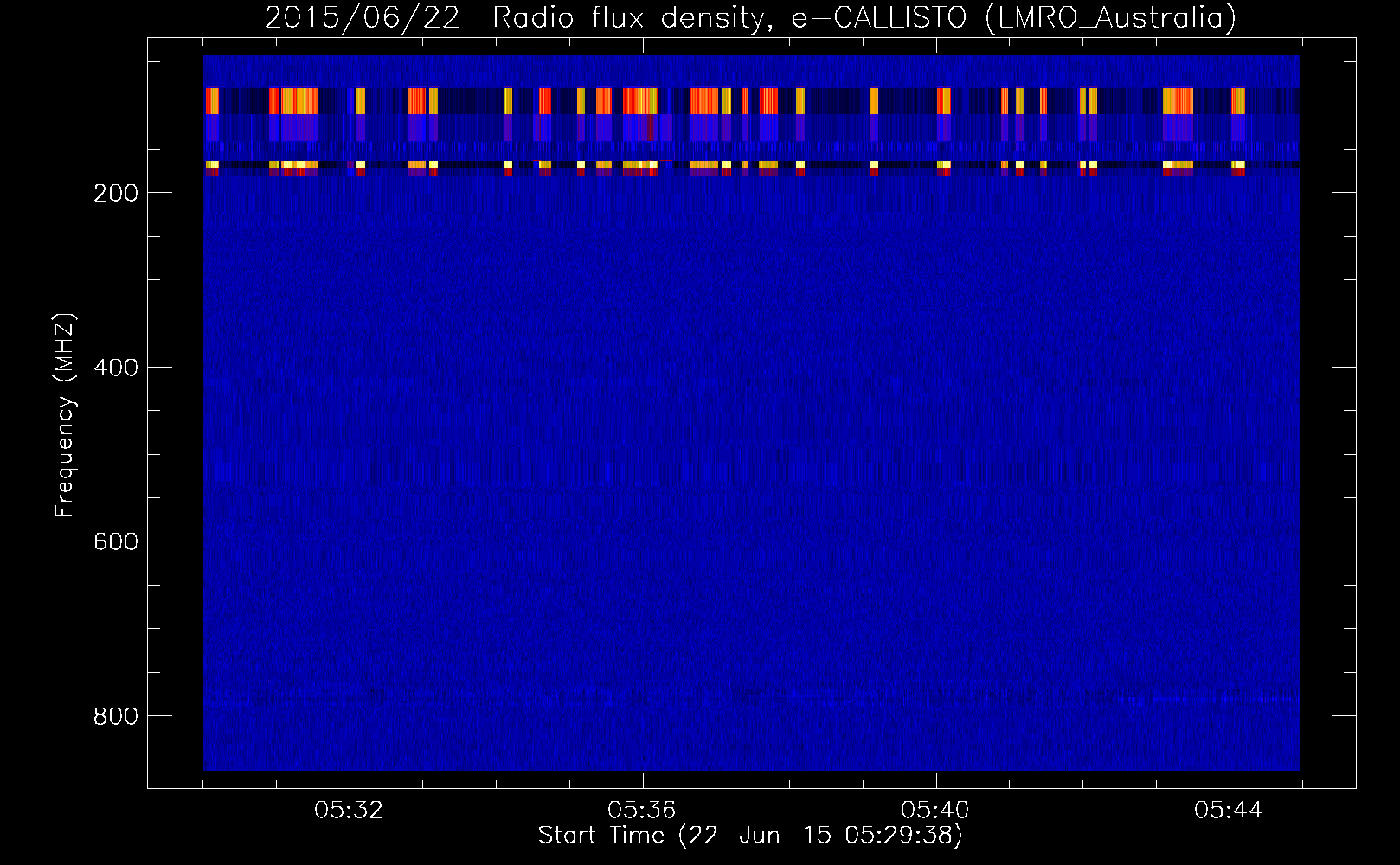Click the 'Start Time (22-Jun-15 05:29:38)' axis label
The image size is (1400, 865).
(750, 836)
